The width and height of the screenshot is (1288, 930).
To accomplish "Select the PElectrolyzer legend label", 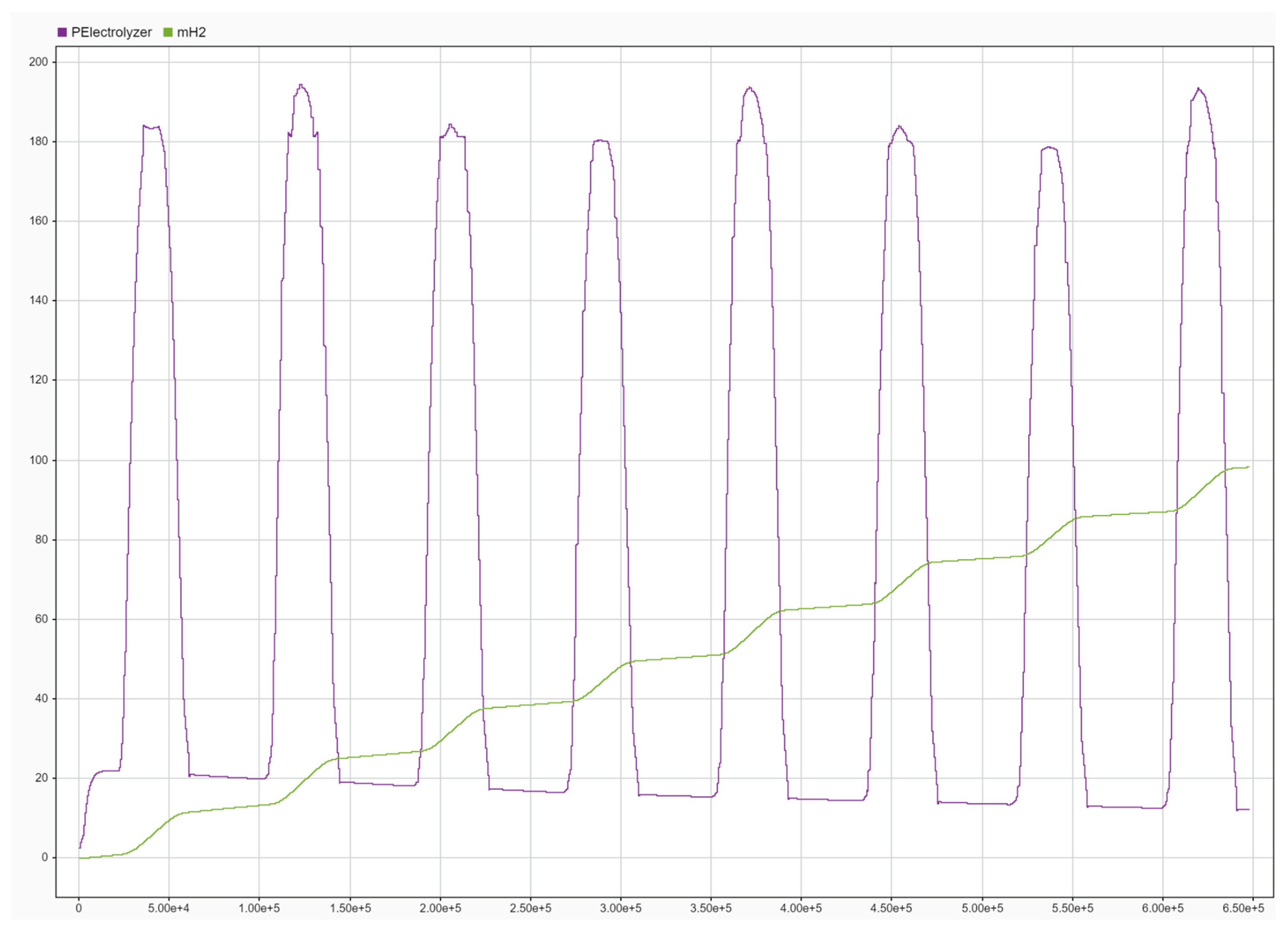I will click(111, 32).
